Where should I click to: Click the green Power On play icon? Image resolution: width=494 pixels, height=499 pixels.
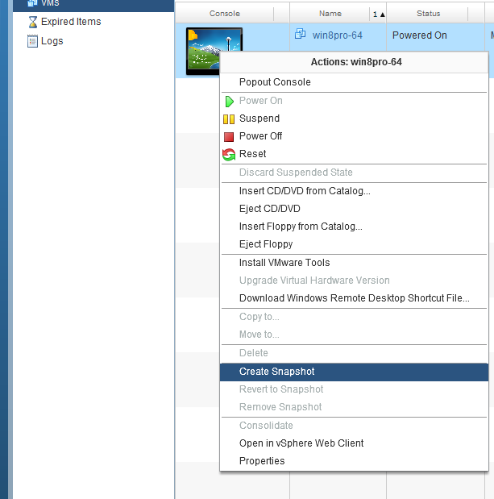229,101
